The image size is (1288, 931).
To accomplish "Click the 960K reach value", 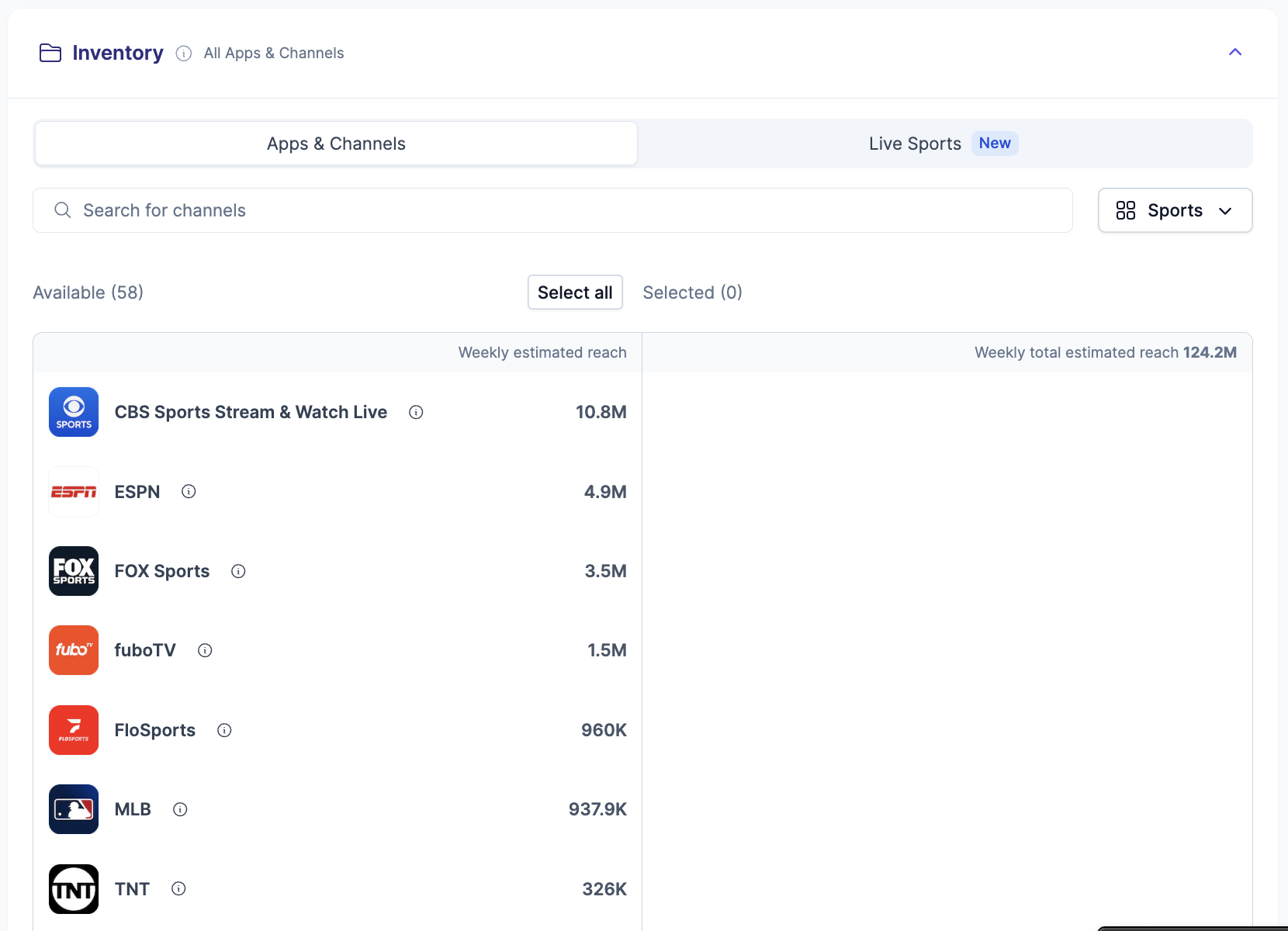I will pyautogui.click(x=604, y=730).
